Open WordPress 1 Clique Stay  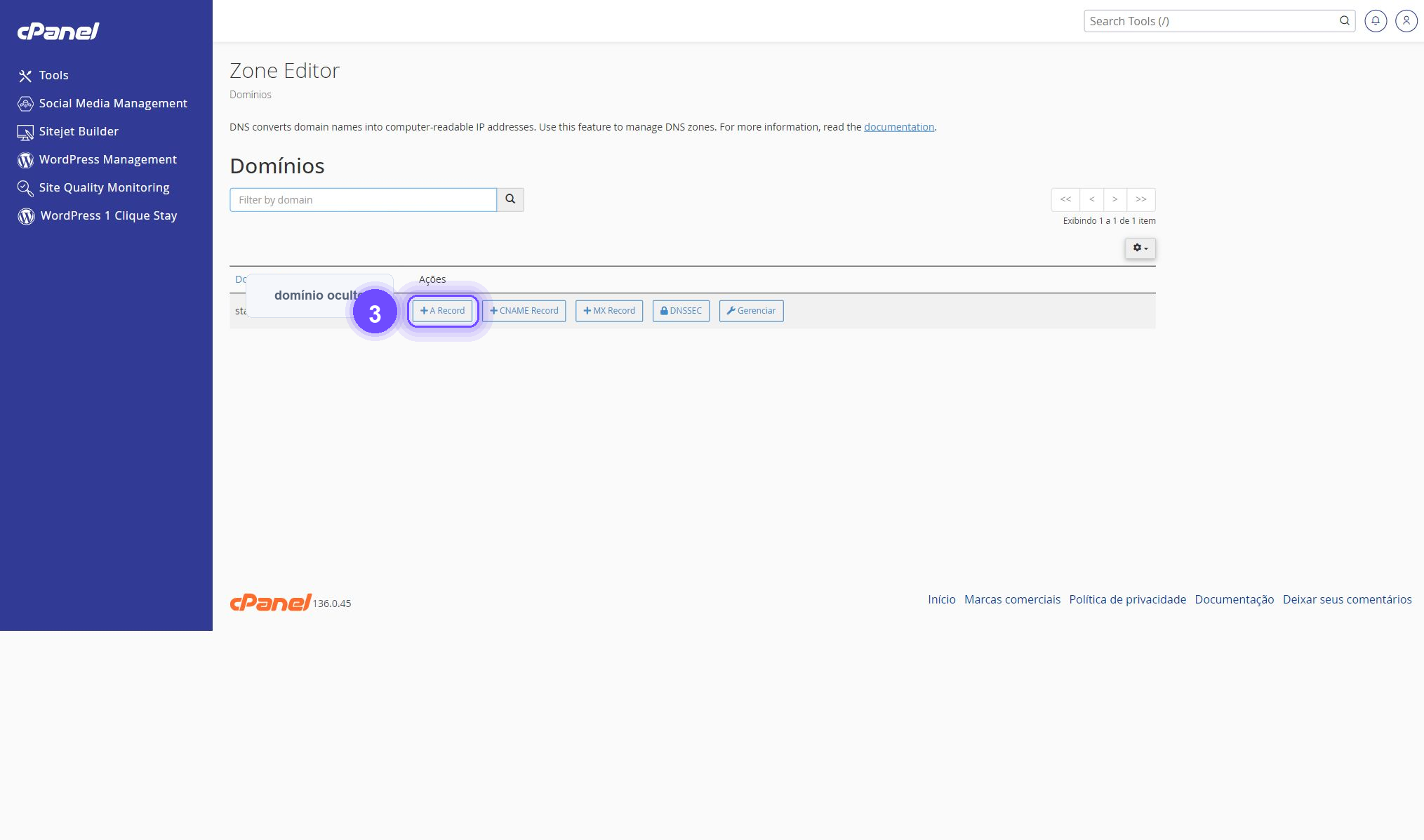[98, 216]
